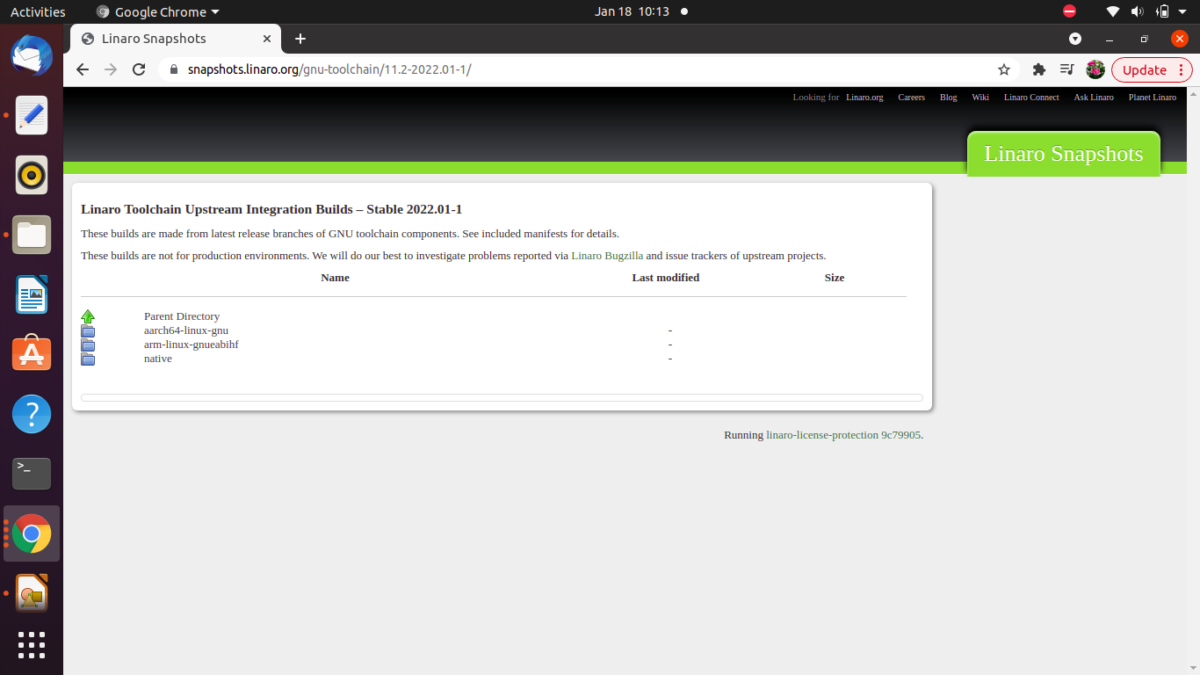Show applications grid
The height and width of the screenshot is (675, 1200).
31,645
